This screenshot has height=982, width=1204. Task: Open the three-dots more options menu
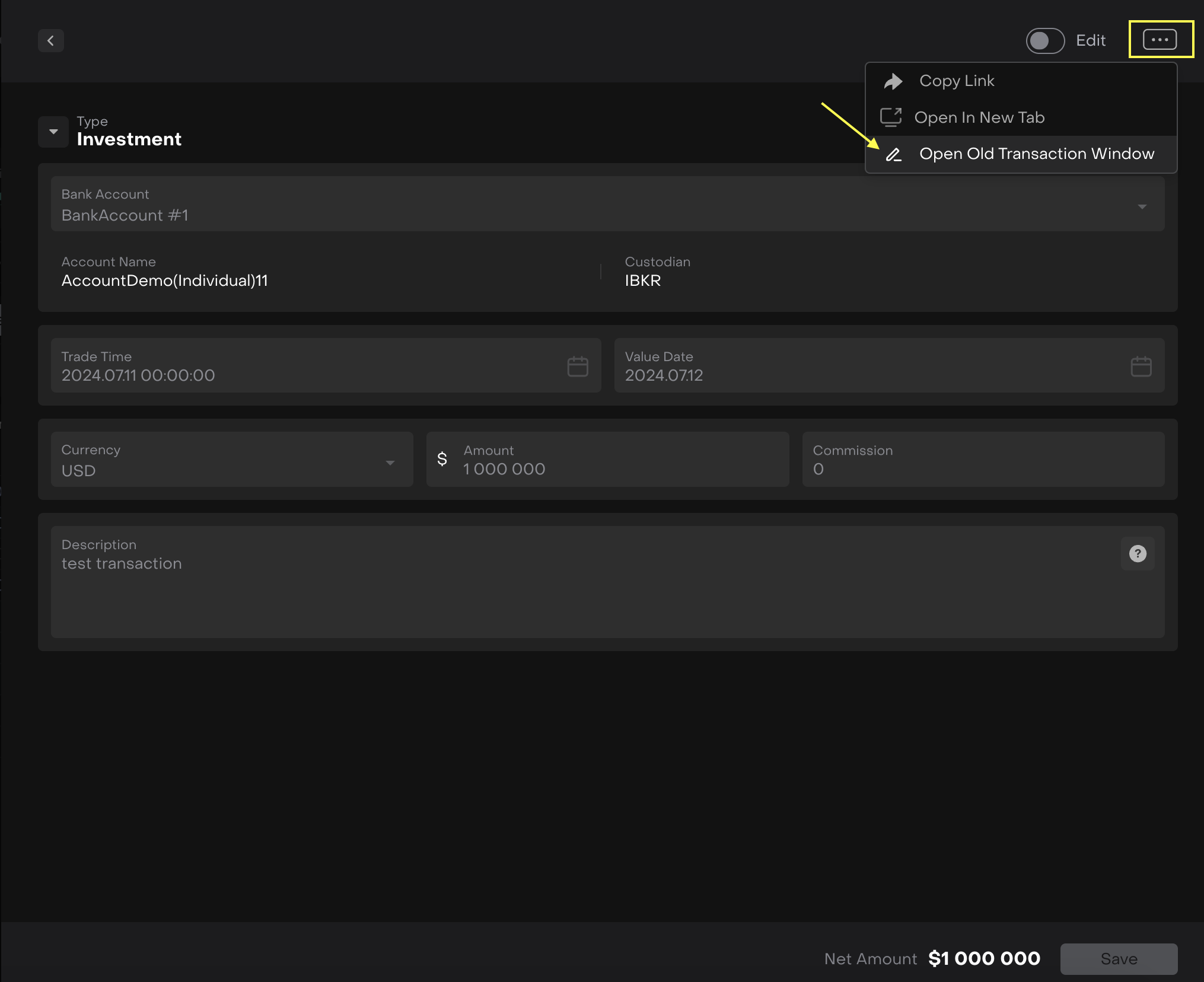pyautogui.click(x=1160, y=40)
